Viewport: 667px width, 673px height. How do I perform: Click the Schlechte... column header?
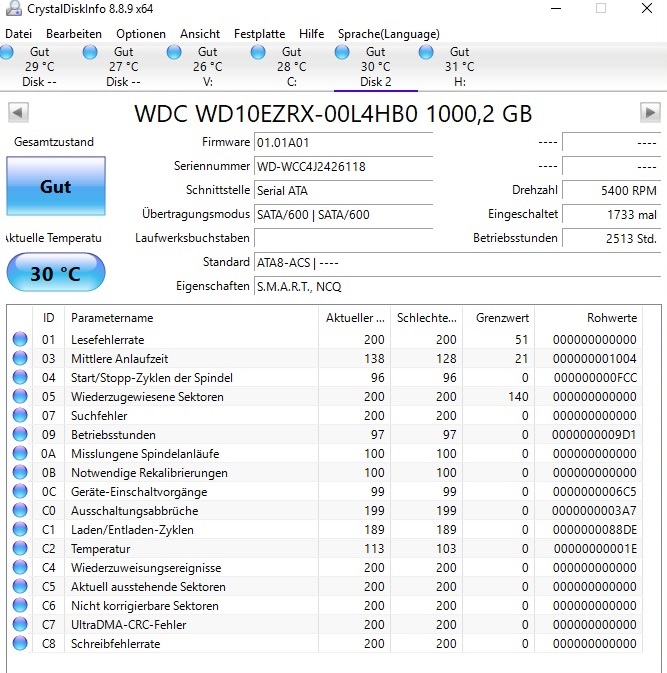click(426, 318)
